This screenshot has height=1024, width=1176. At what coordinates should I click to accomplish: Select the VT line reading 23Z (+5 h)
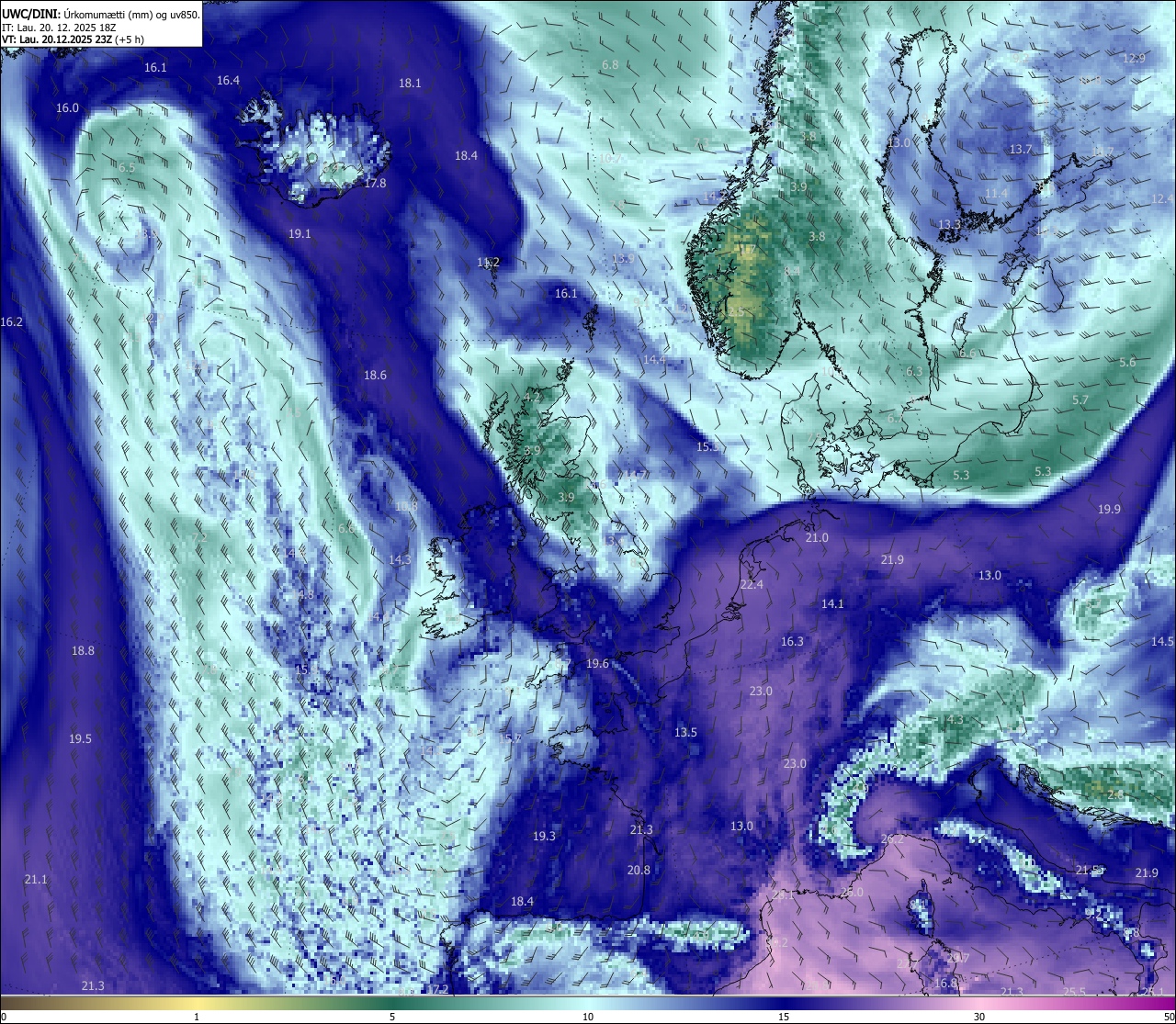pos(73,39)
